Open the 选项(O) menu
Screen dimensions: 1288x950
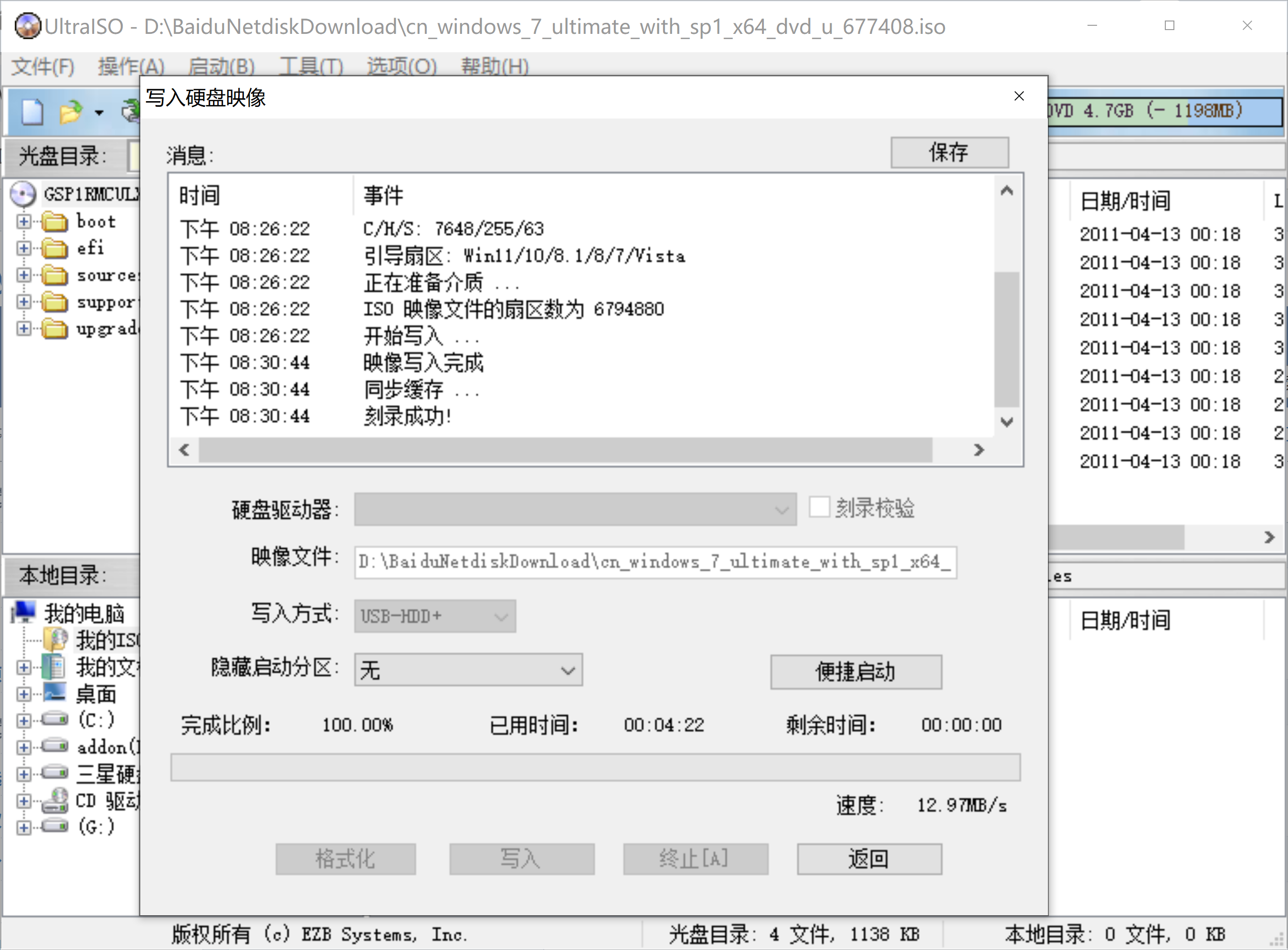tap(401, 66)
